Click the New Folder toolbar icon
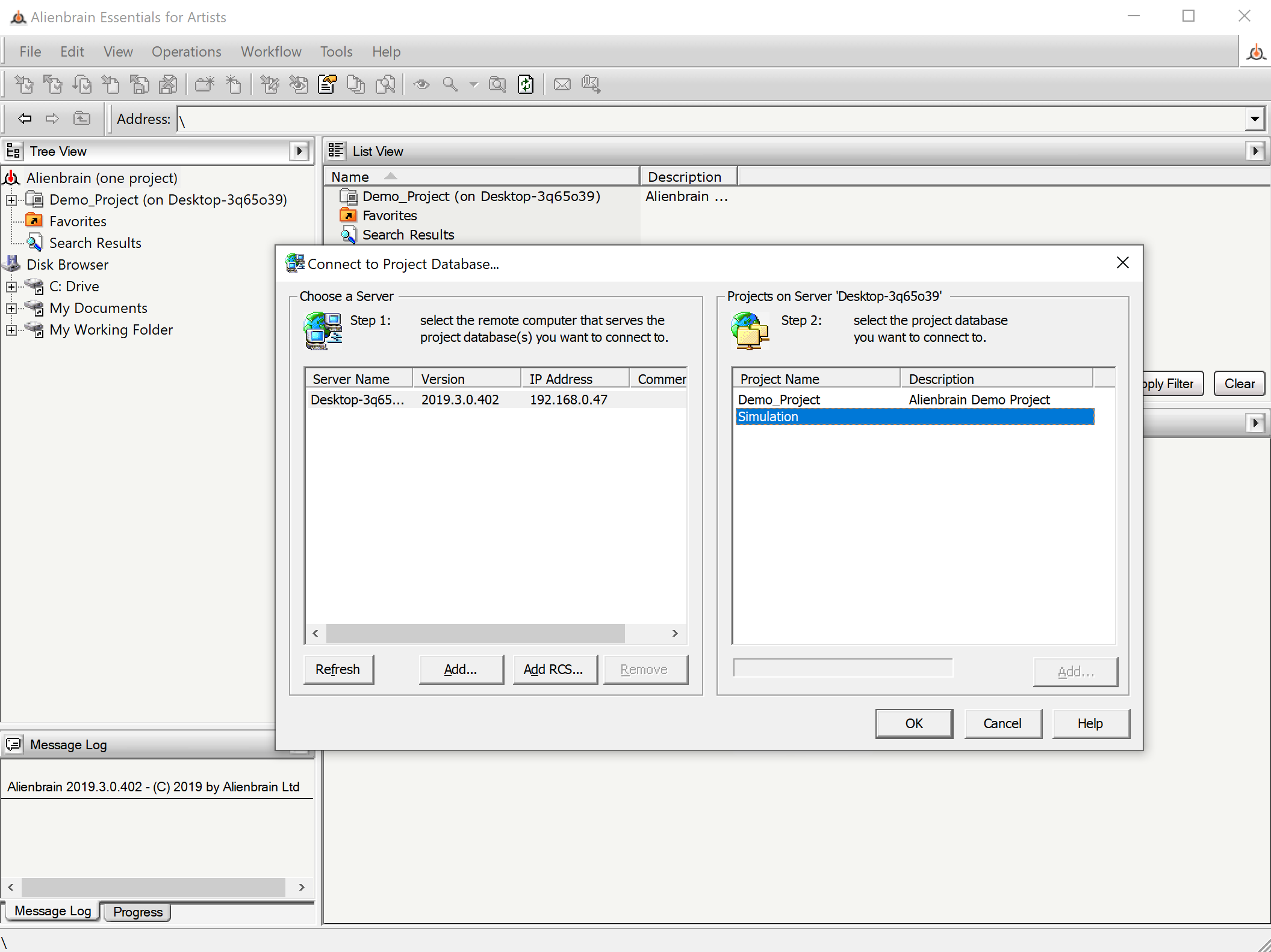The height and width of the screenshot is (952, 1271). (205, 84)
